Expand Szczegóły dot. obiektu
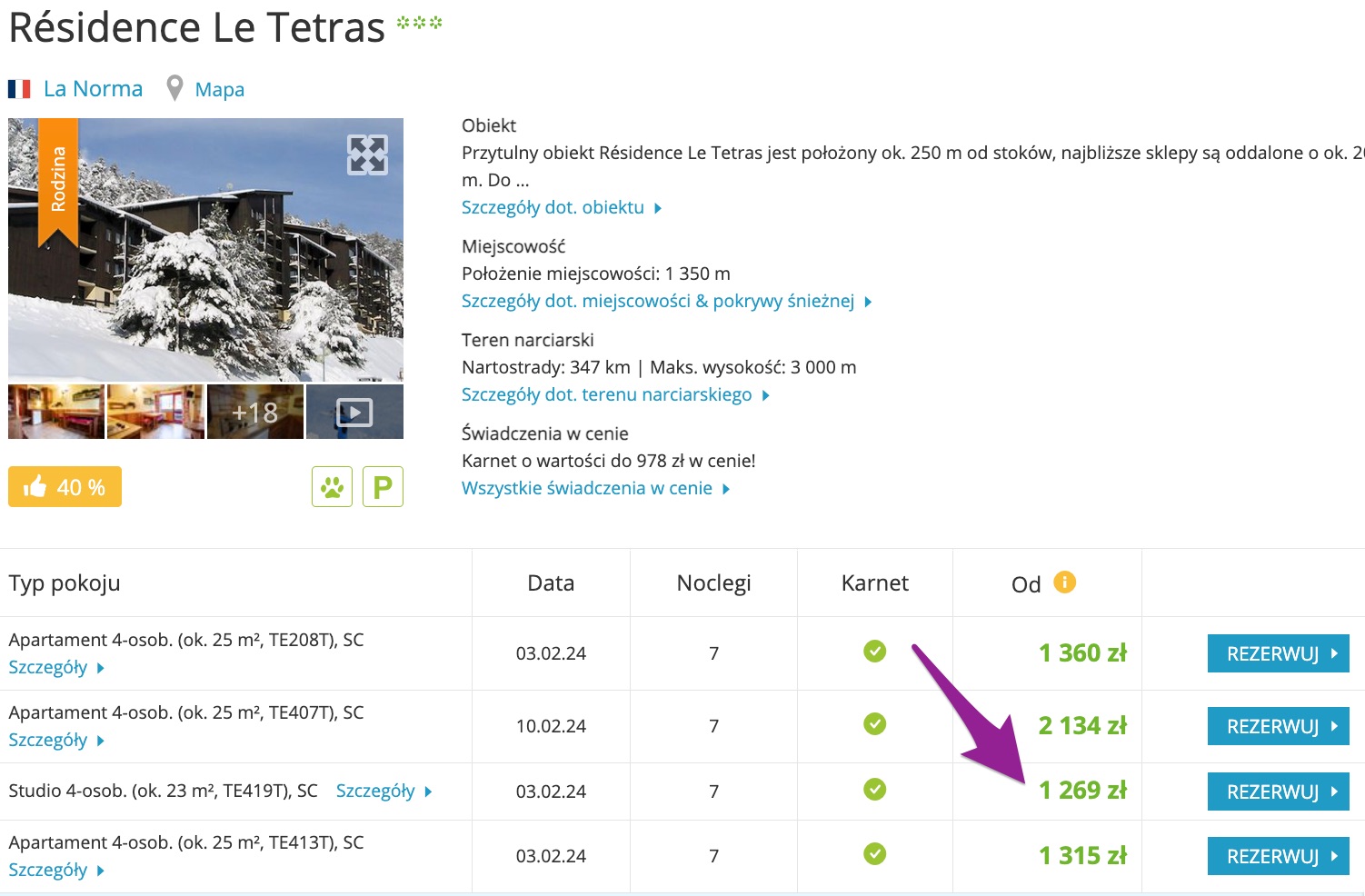Viewport: 1365px width, 896px height. [x=562, y=207]
